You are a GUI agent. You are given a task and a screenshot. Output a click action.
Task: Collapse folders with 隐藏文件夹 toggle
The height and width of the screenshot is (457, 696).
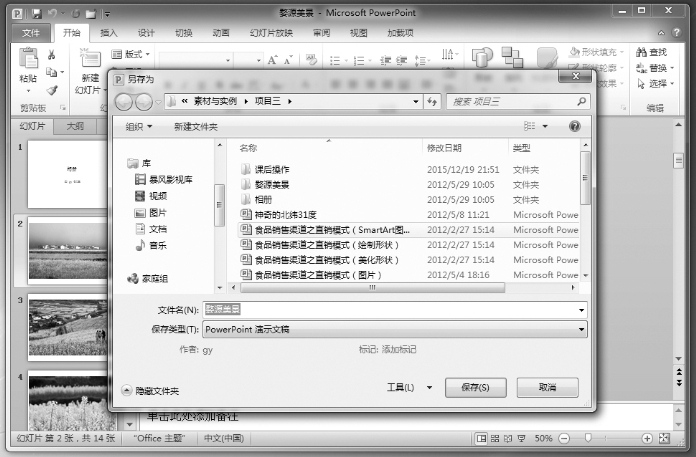coord(150,390)
